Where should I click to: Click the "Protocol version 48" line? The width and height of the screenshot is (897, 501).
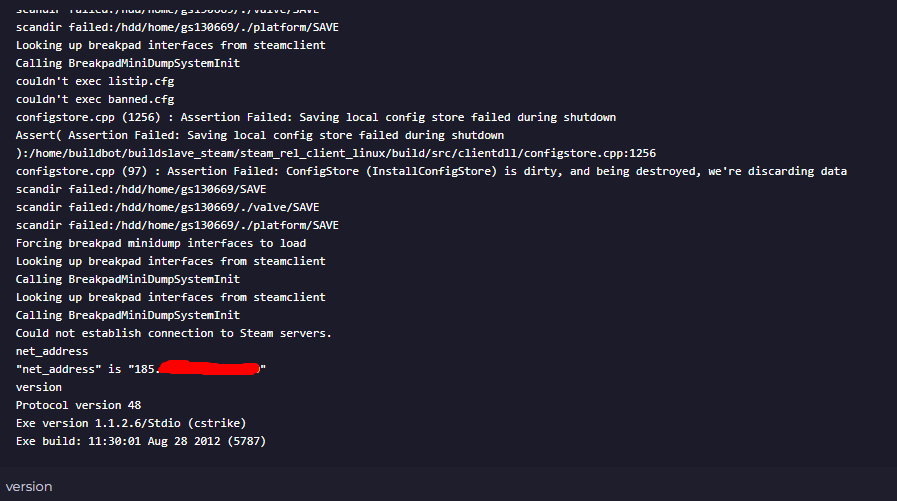click(x=78, y=405)
